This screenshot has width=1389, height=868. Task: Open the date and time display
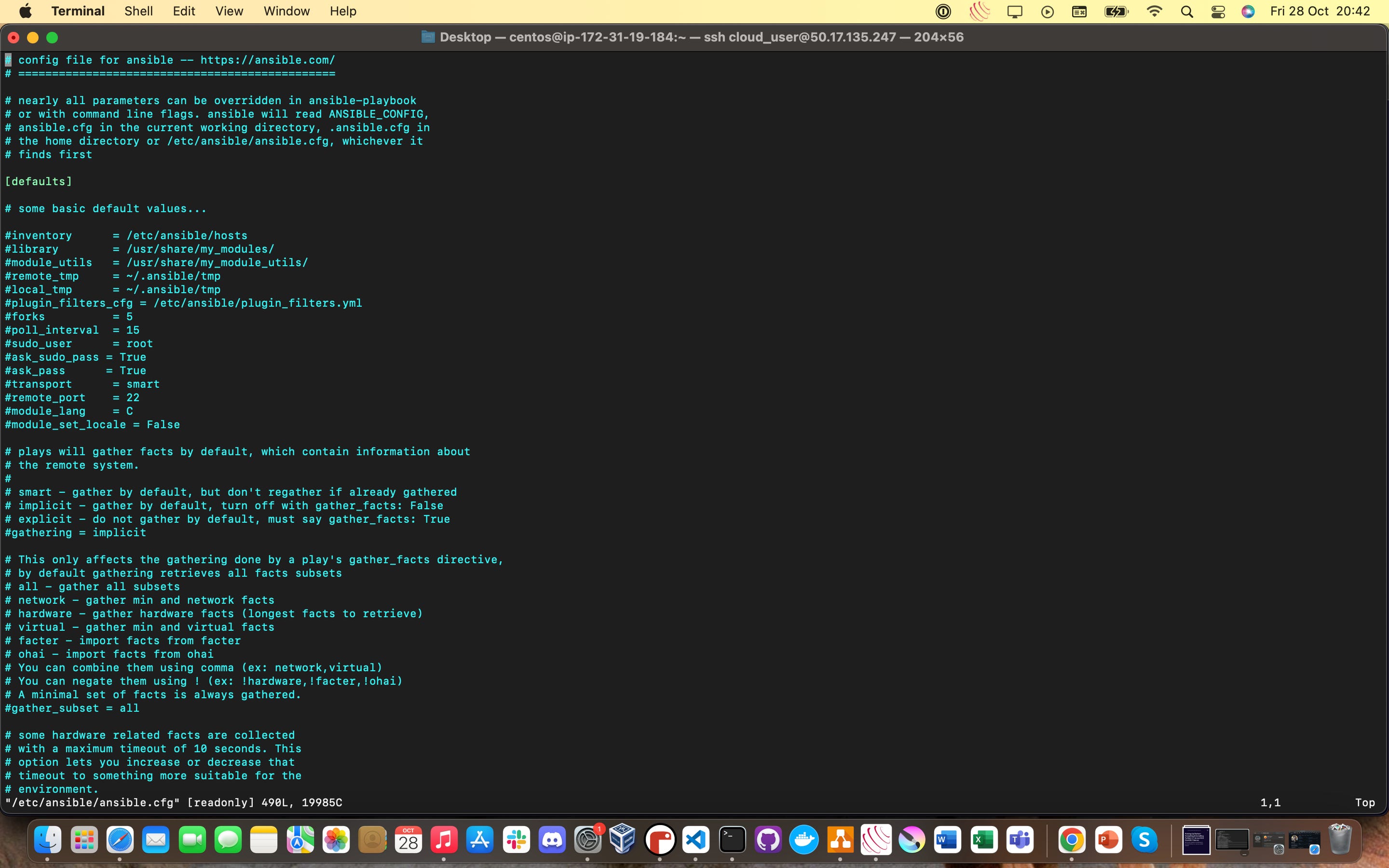1320,11
